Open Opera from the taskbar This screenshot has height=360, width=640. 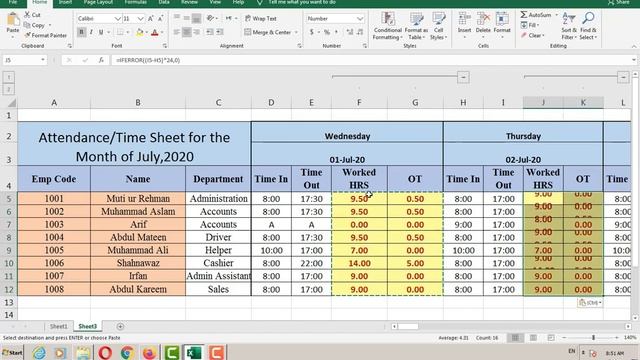[105, 352]
